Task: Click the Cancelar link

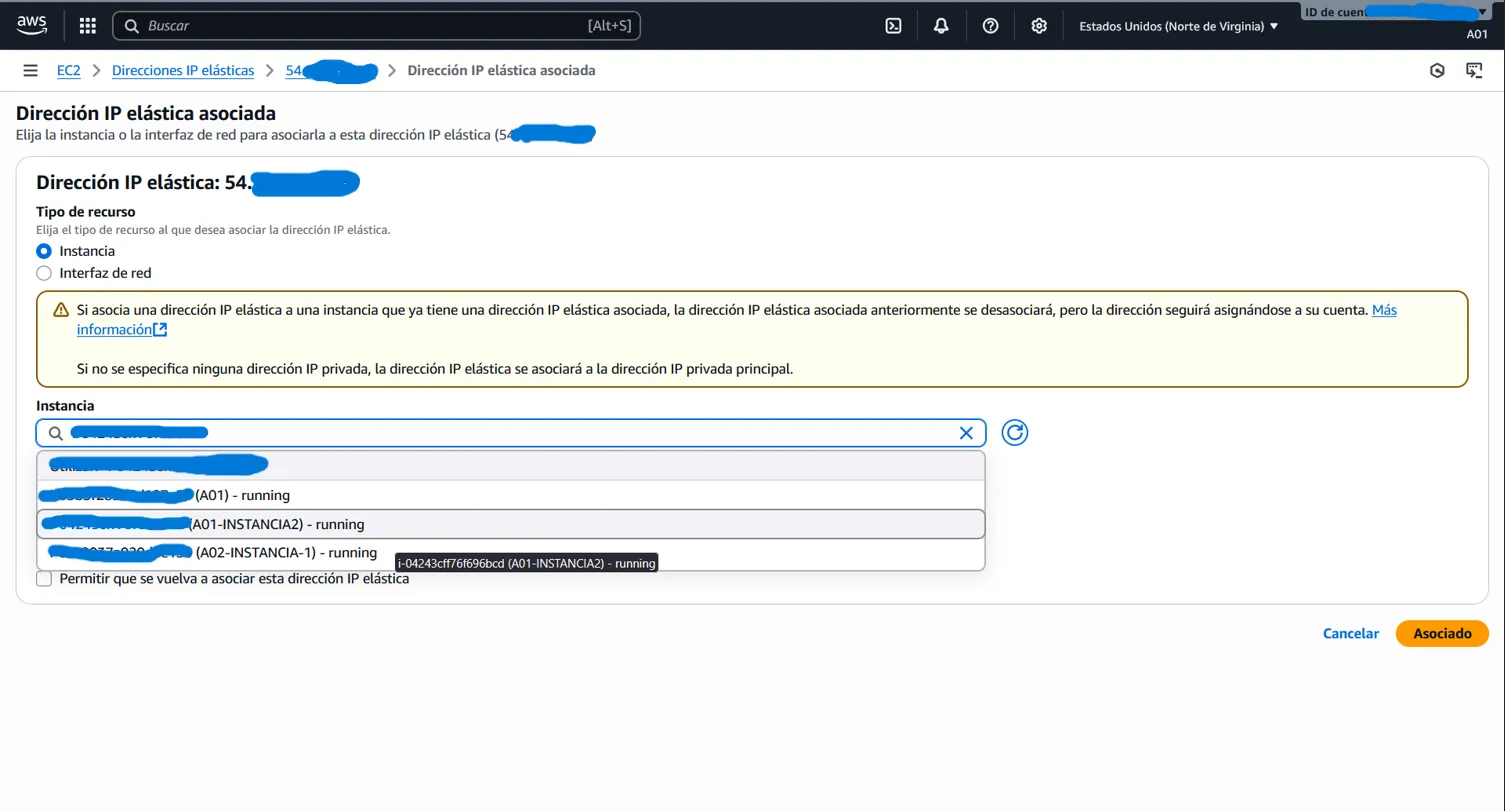Action: click(x=1350, y=633)
